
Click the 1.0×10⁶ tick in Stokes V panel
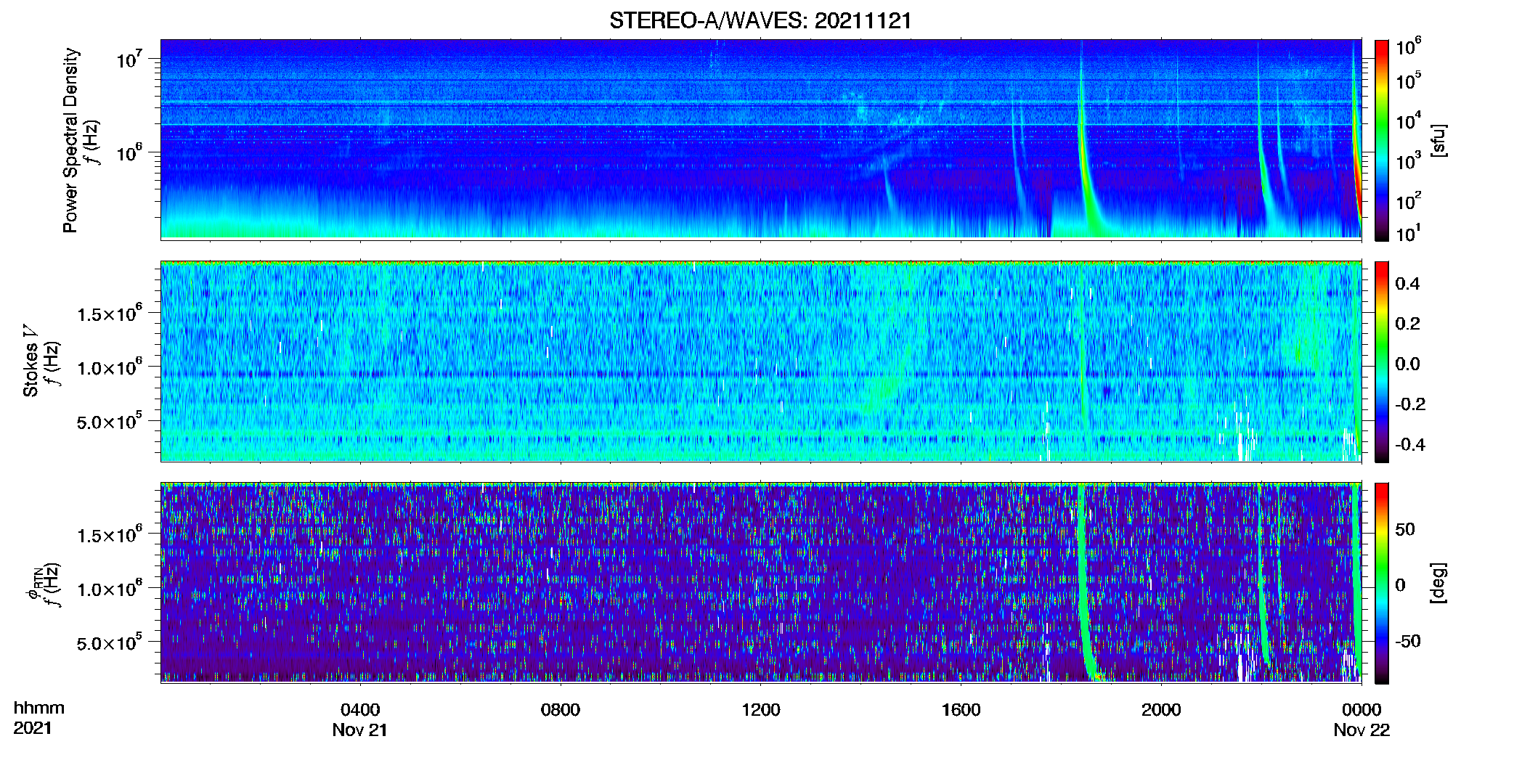pos(110,367)
